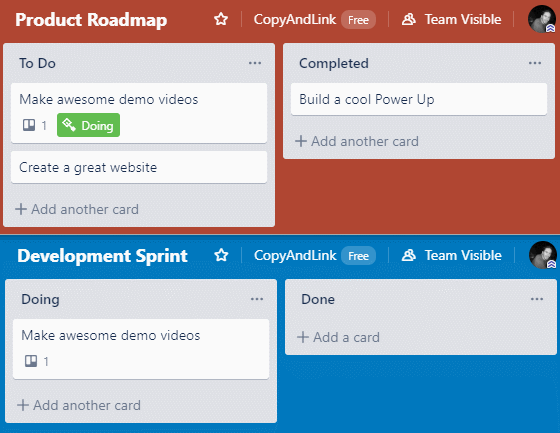The width and height of the screenshot is (560, 433).
Task: Open member avatar on Development Sprint board
Action: click(x=542, y=255)
